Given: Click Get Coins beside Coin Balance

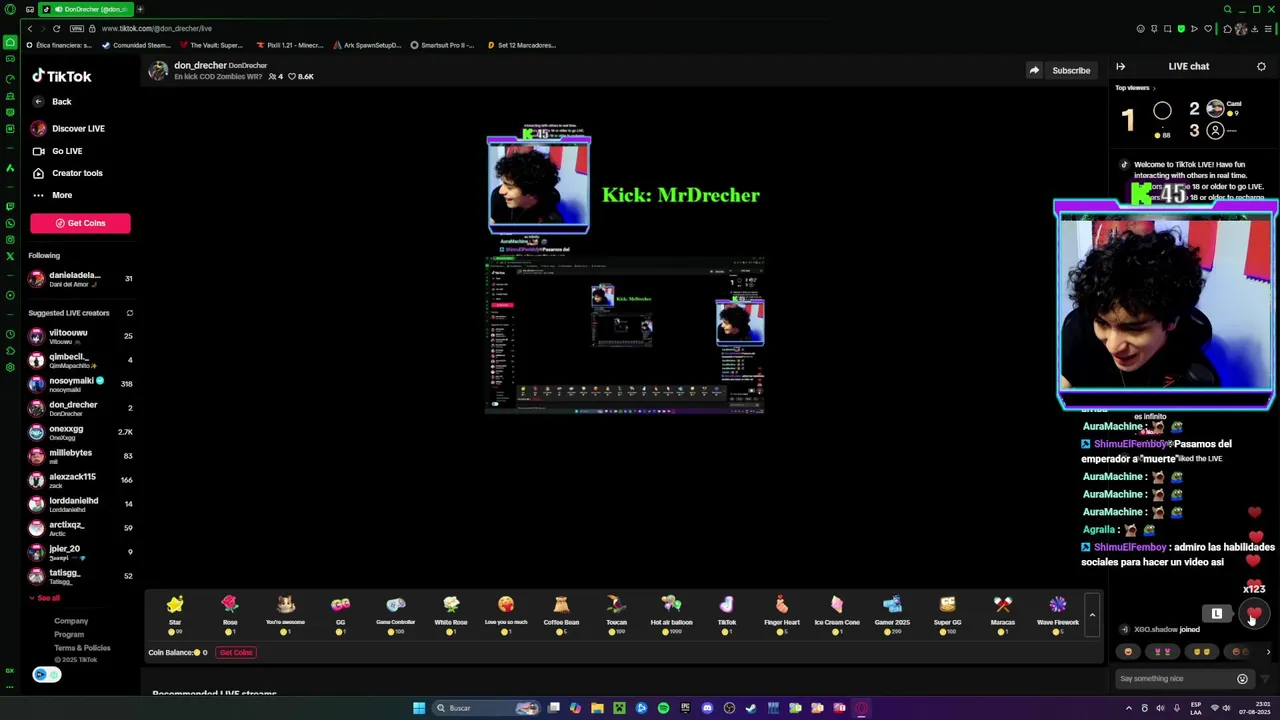Looking at the screenshot, I should (236, 653).
